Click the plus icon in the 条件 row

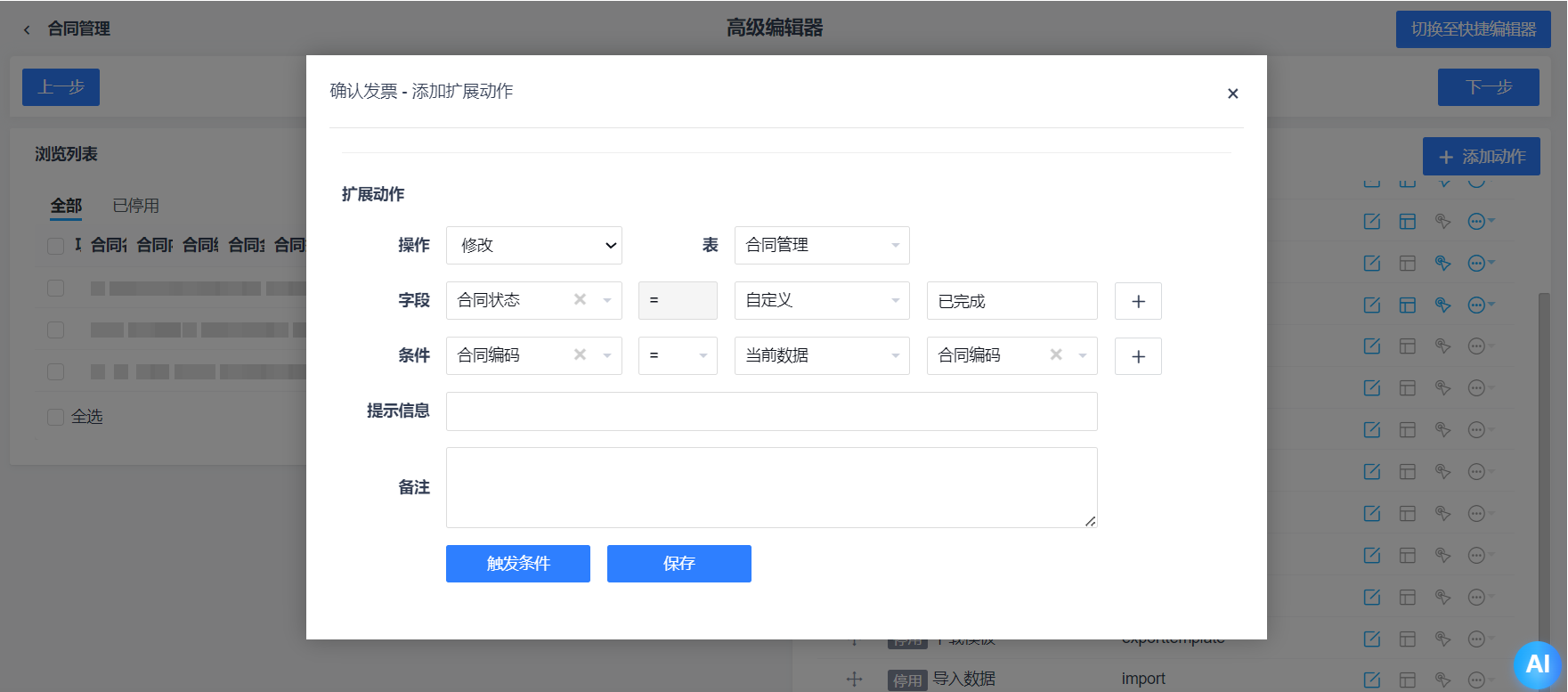tap(1138, 356)
